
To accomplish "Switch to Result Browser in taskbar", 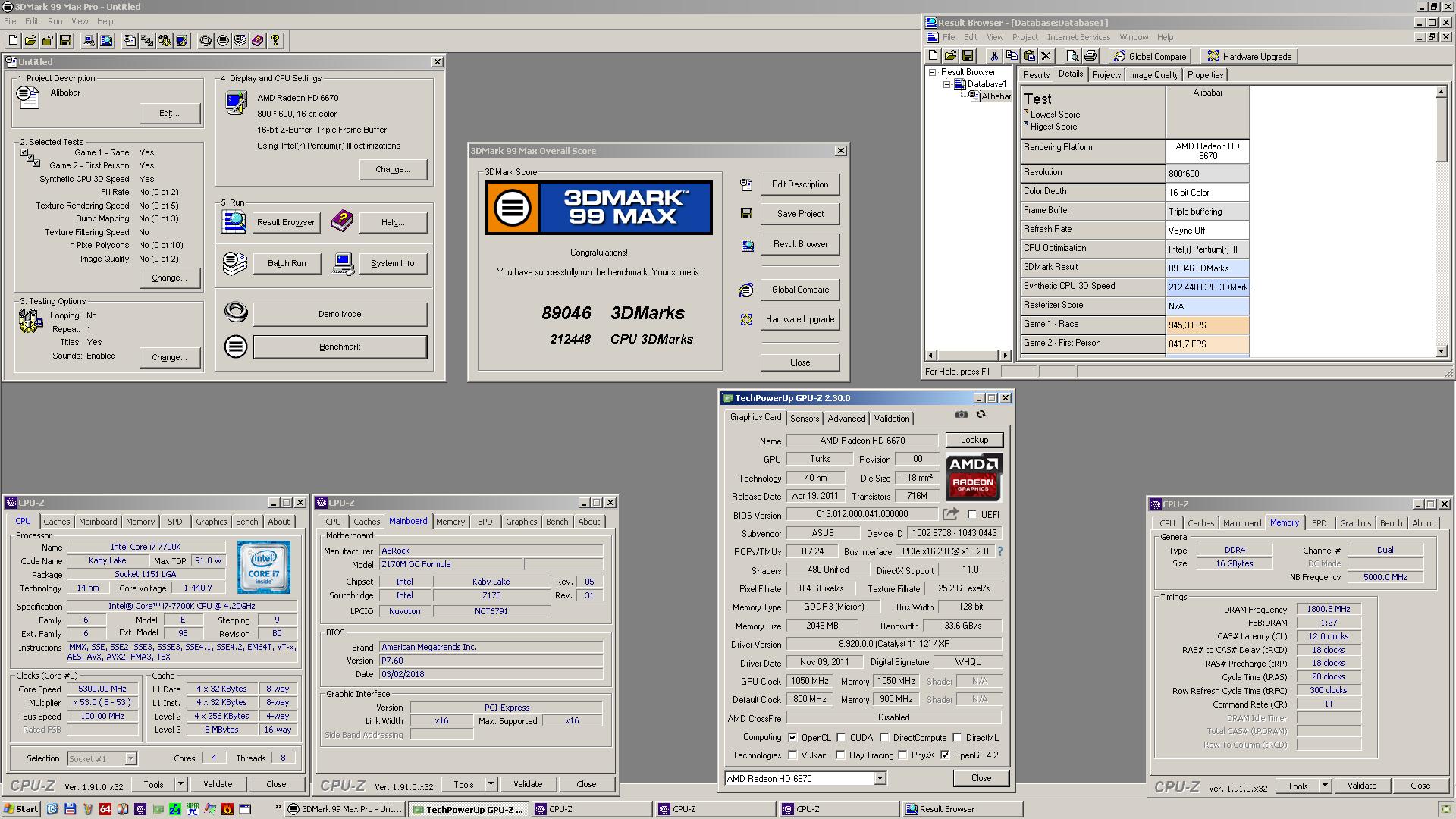I will click(962, 809).
